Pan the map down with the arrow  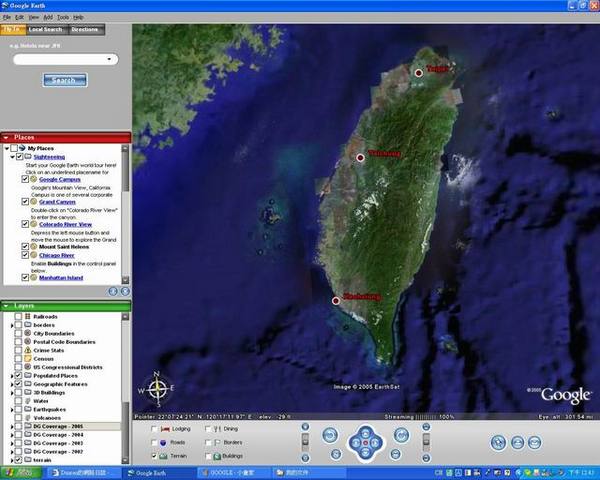click(x=365, y=453)
